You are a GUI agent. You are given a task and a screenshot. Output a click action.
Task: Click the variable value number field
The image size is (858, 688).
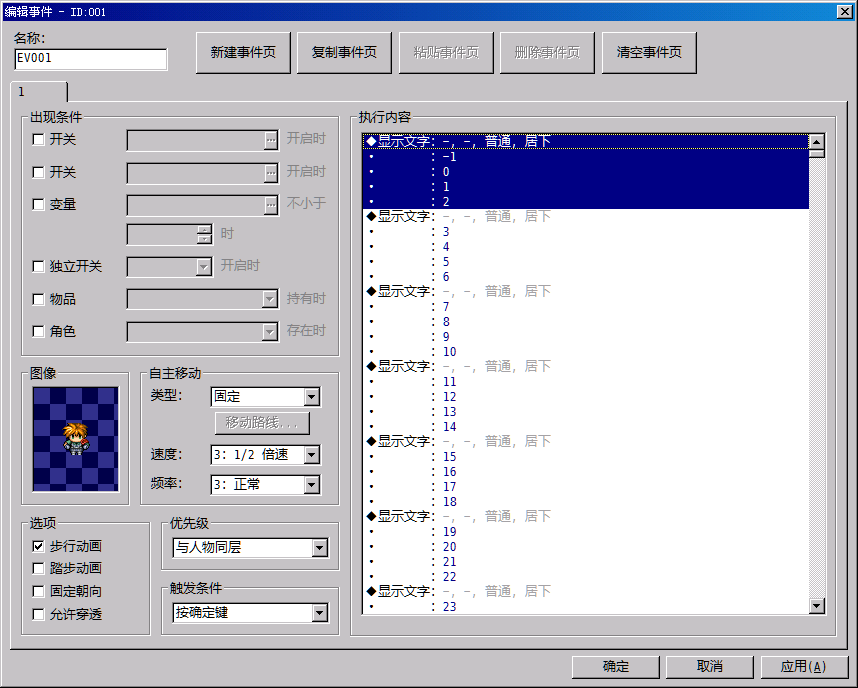click(x=162, y=235)
